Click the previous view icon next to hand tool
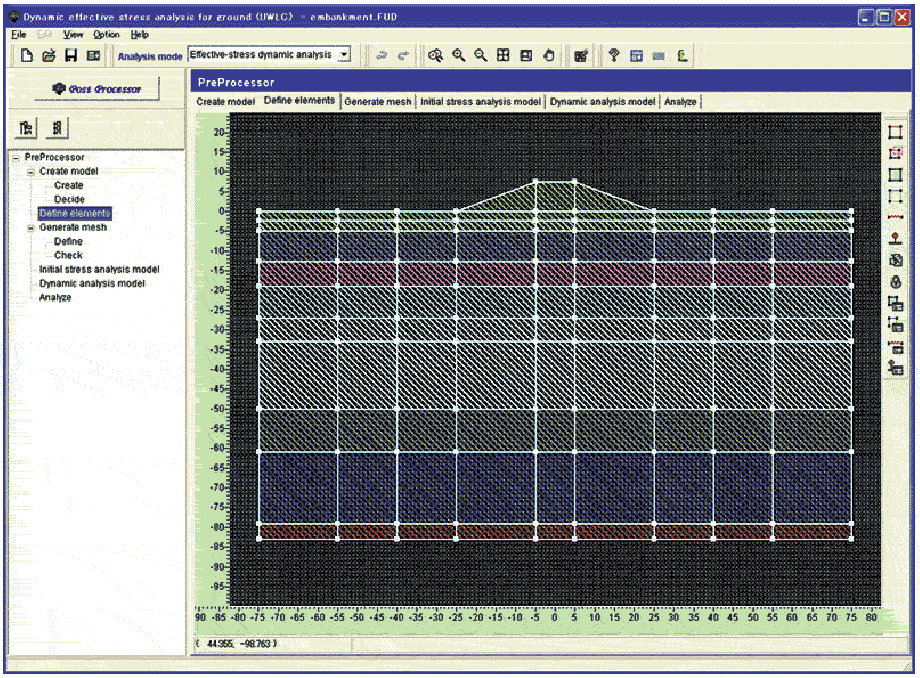The image size is (920, 678). coord(526,56)
